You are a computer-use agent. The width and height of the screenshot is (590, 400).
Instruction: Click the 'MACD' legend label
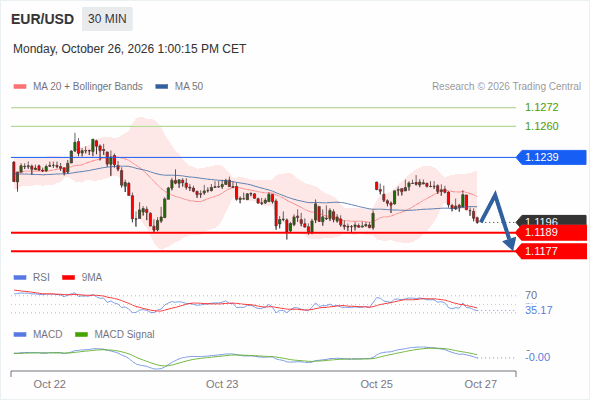pyautogui.click(x=48, y=335)
